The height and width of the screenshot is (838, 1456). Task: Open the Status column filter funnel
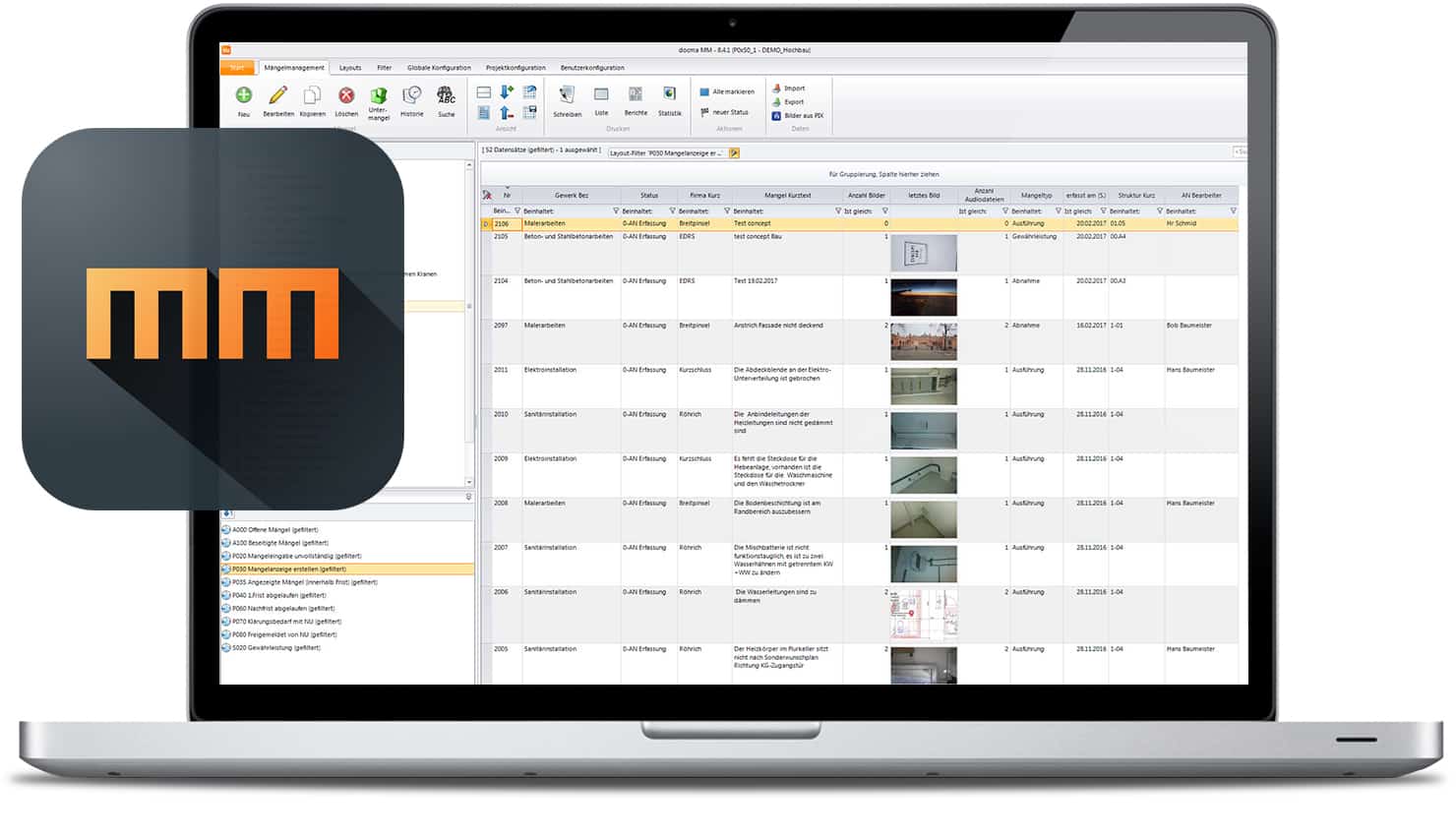click(672, 211)
